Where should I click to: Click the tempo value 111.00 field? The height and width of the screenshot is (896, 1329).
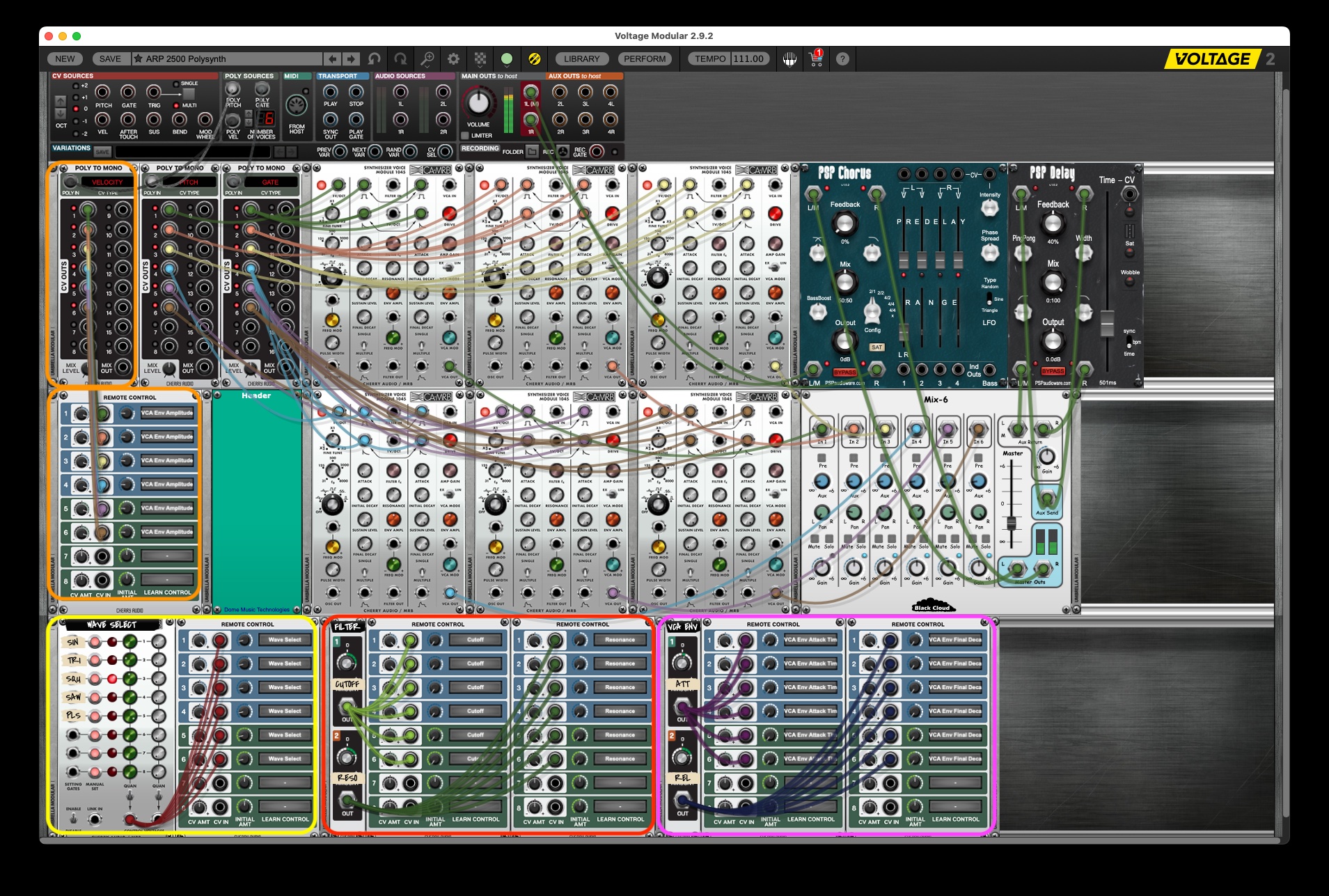pyautogui.click(x=749, y=59)
